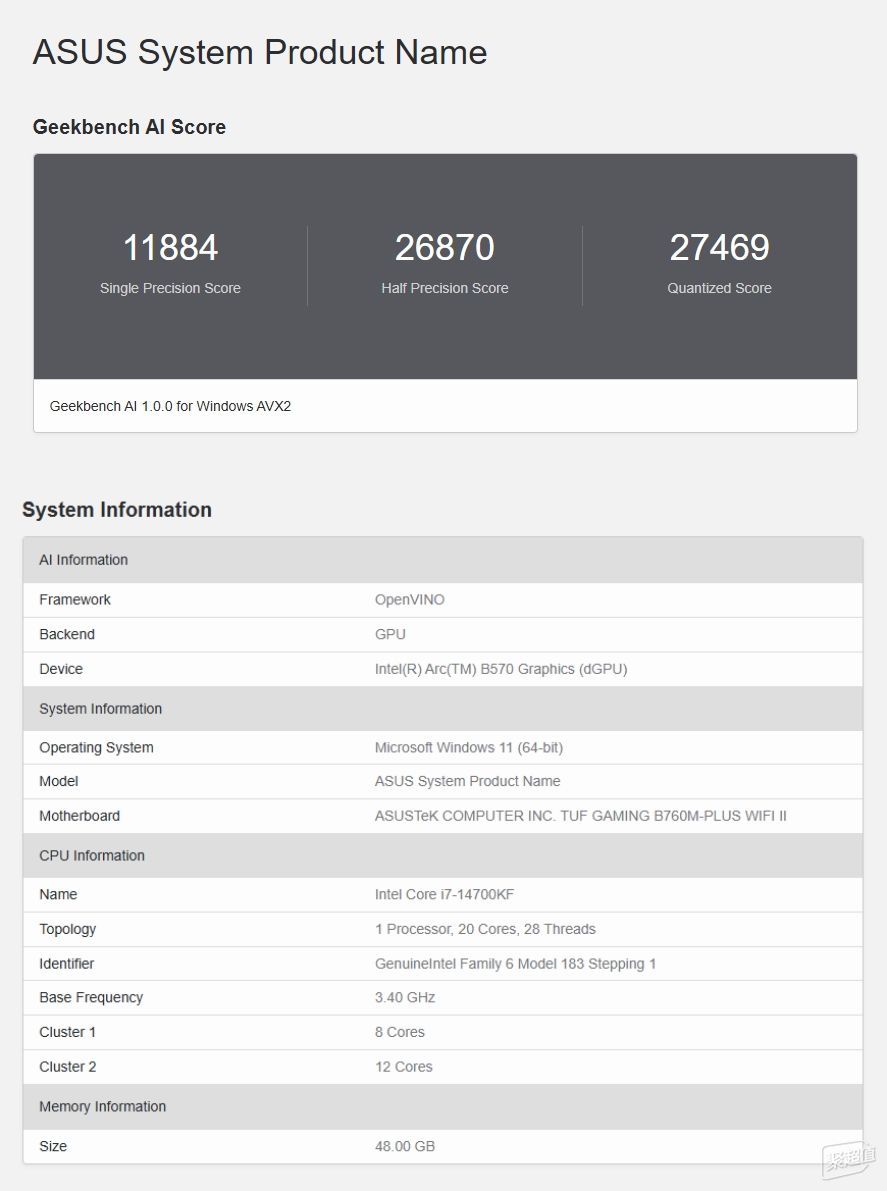887x1191 pixels.
Task: Select 'Microsoft Windows 11 (64-bit)' value
Action: (x=469, y=747)
